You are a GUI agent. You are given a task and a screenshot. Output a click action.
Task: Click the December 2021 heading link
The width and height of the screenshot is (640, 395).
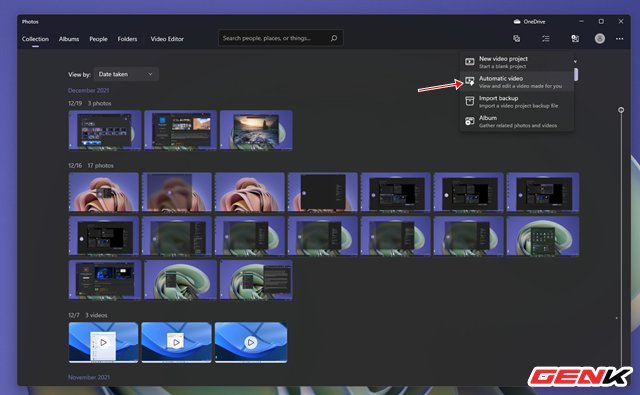pyautogui.click(x=88, y=91)
